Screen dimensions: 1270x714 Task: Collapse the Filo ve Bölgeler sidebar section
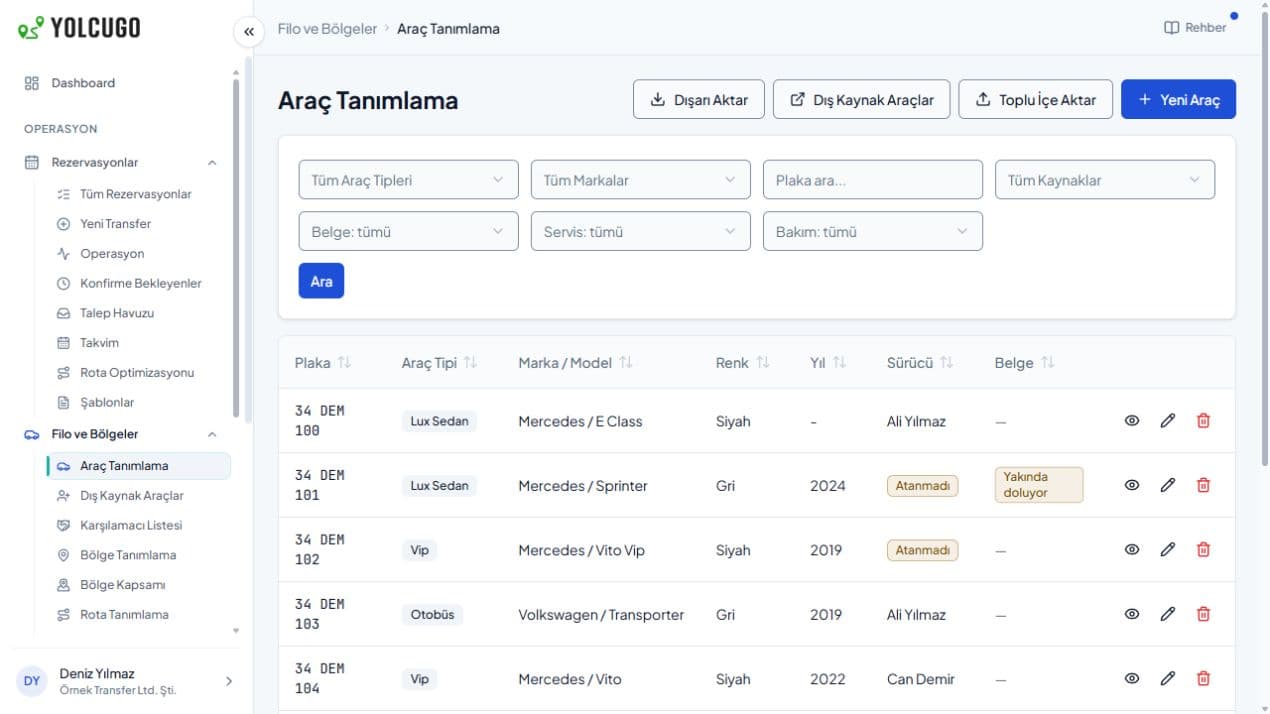(x=120, y=434)
